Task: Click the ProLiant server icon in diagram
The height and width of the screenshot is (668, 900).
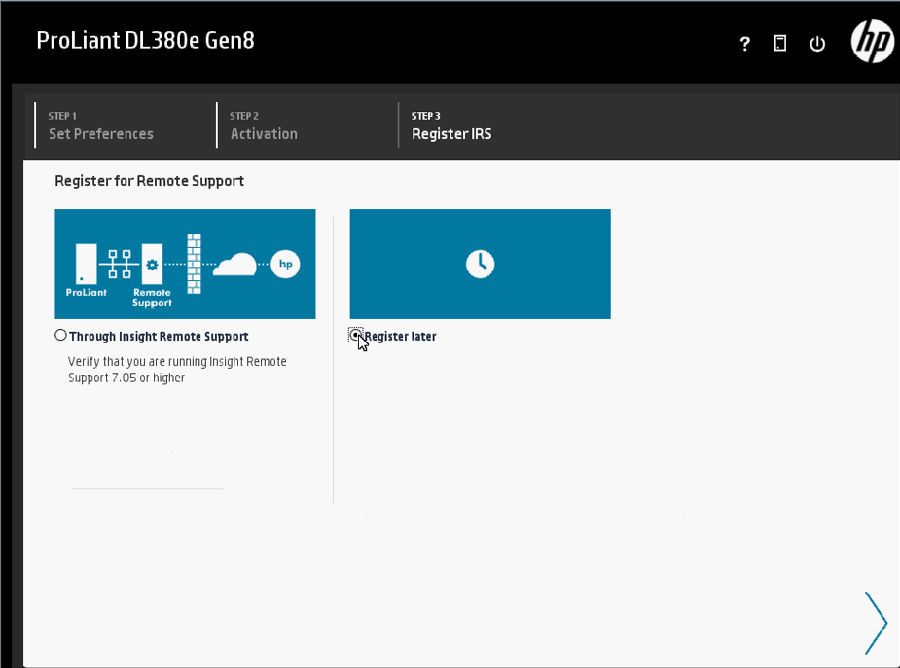Action: 86,264
